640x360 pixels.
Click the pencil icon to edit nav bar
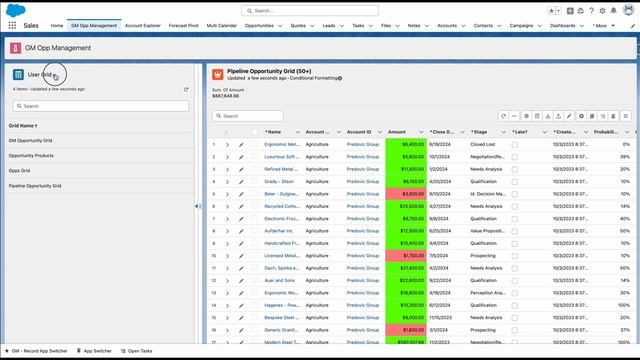point(633,26)
